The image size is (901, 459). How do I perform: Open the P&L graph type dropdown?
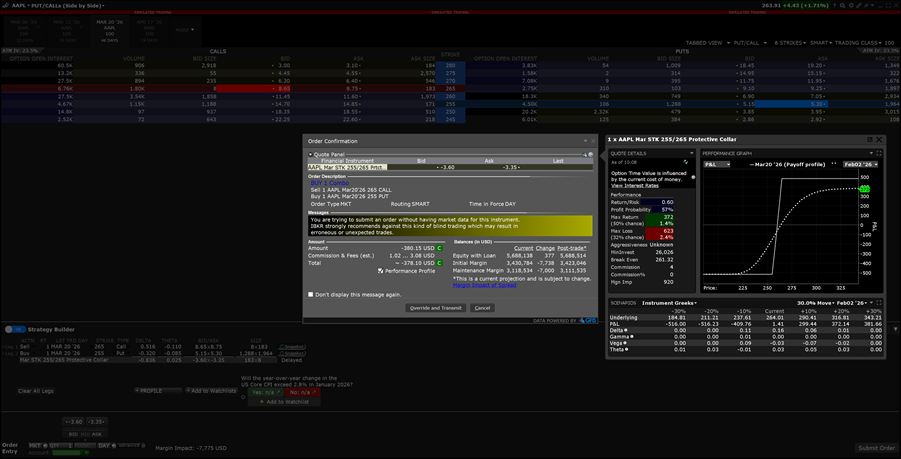[x=717, y=164]
